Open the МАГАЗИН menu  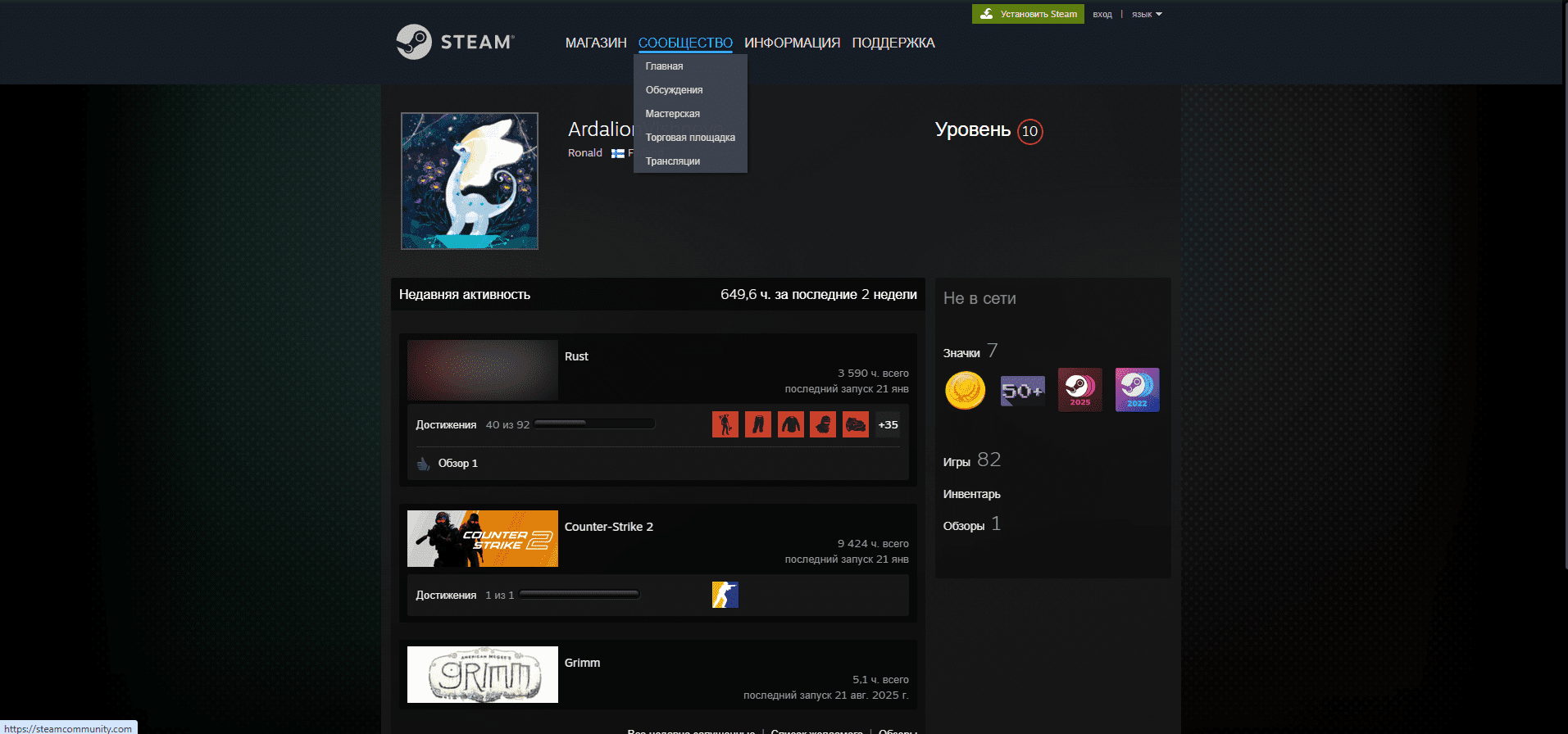pos(596,43)
